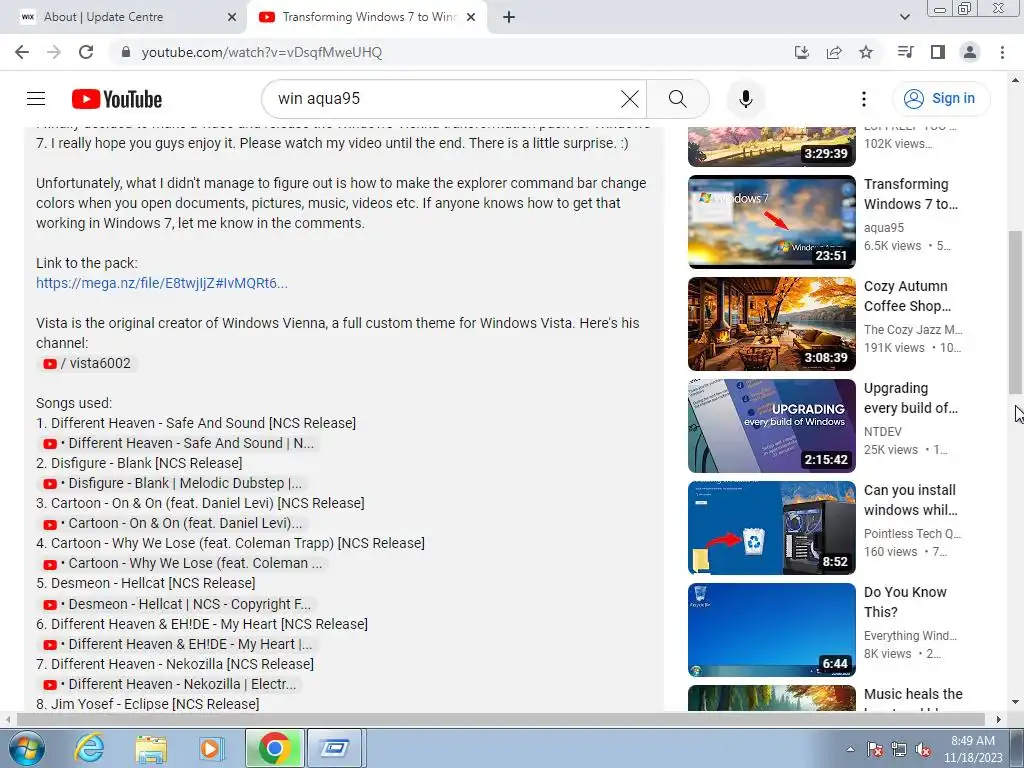The image size is (1024, 768).
Task: Click the scroll-down arrow of the page scrollbar
Action: tap(1015, 703)
